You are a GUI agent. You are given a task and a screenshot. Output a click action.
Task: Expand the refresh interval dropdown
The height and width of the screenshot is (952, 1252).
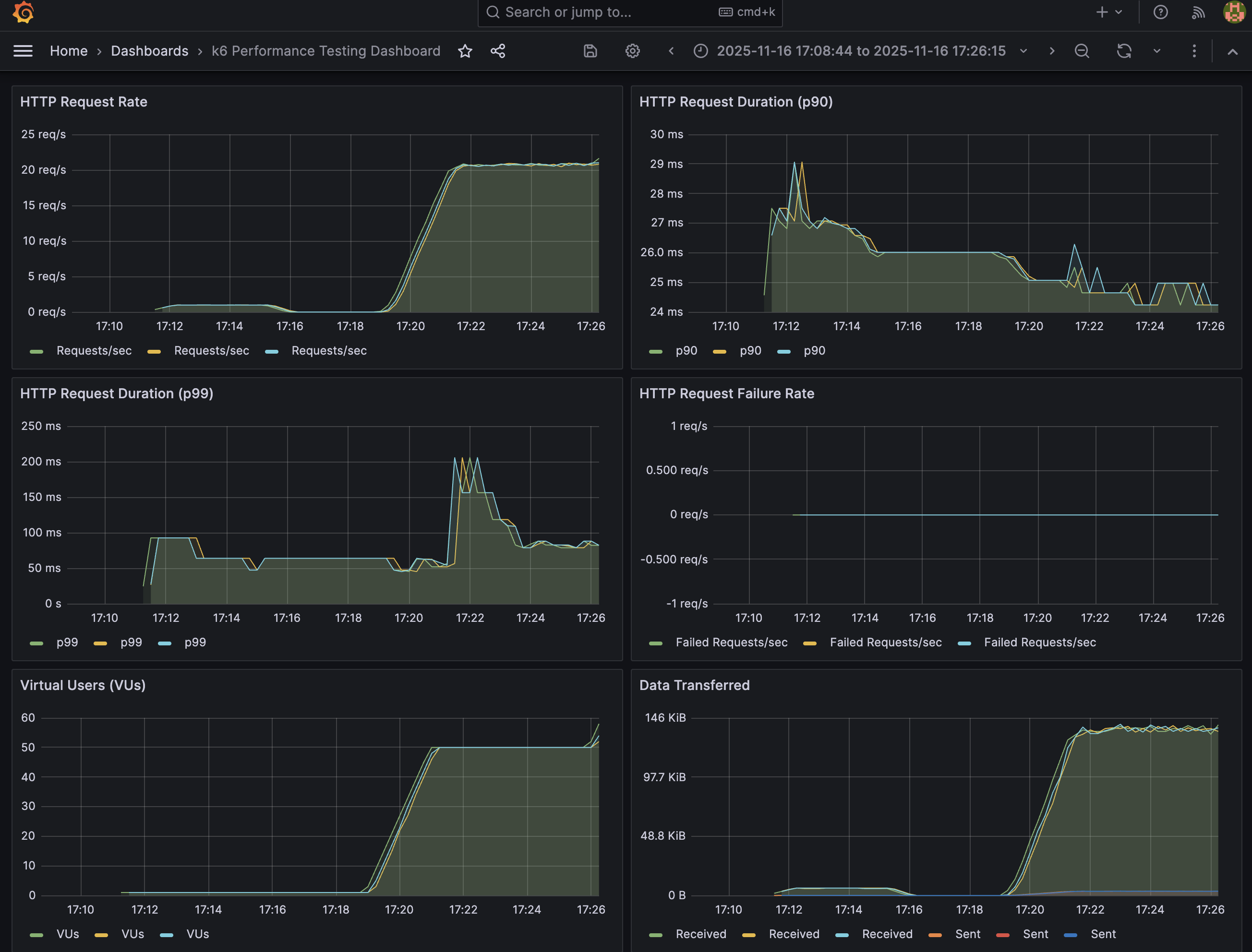point(1157,51)
